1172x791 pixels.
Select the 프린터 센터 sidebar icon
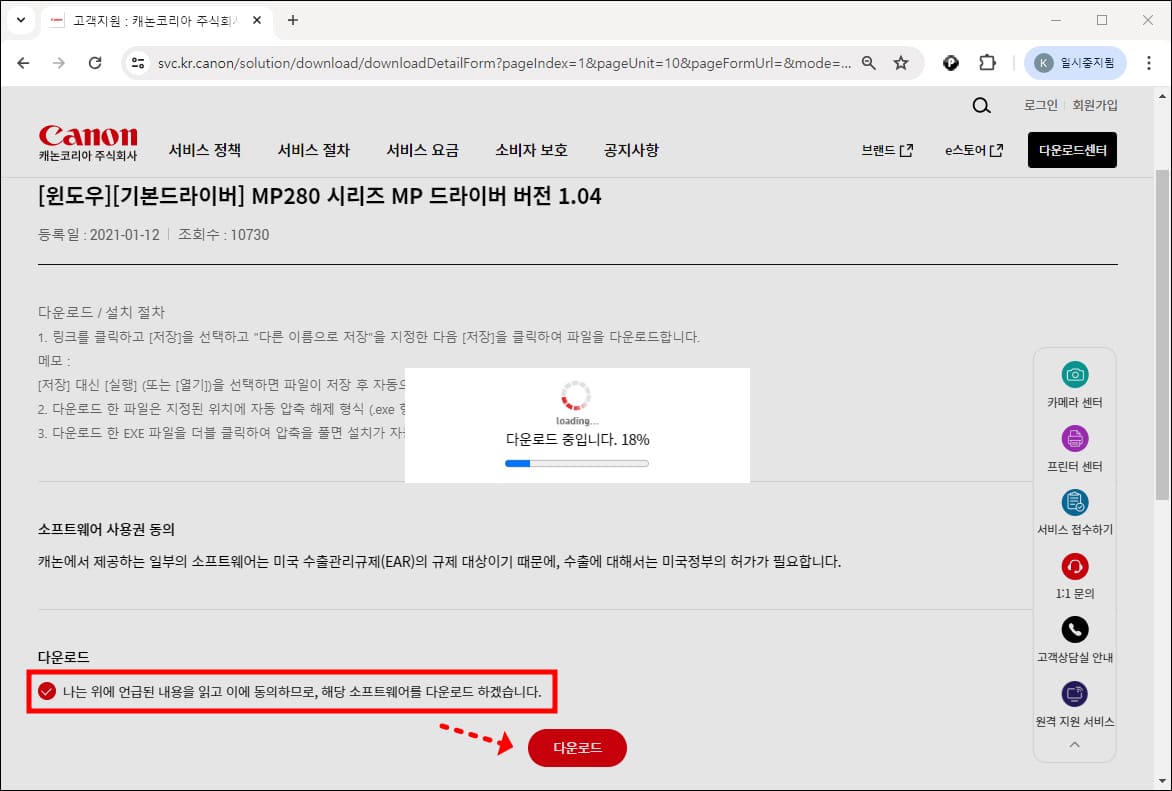[1075, 439]
